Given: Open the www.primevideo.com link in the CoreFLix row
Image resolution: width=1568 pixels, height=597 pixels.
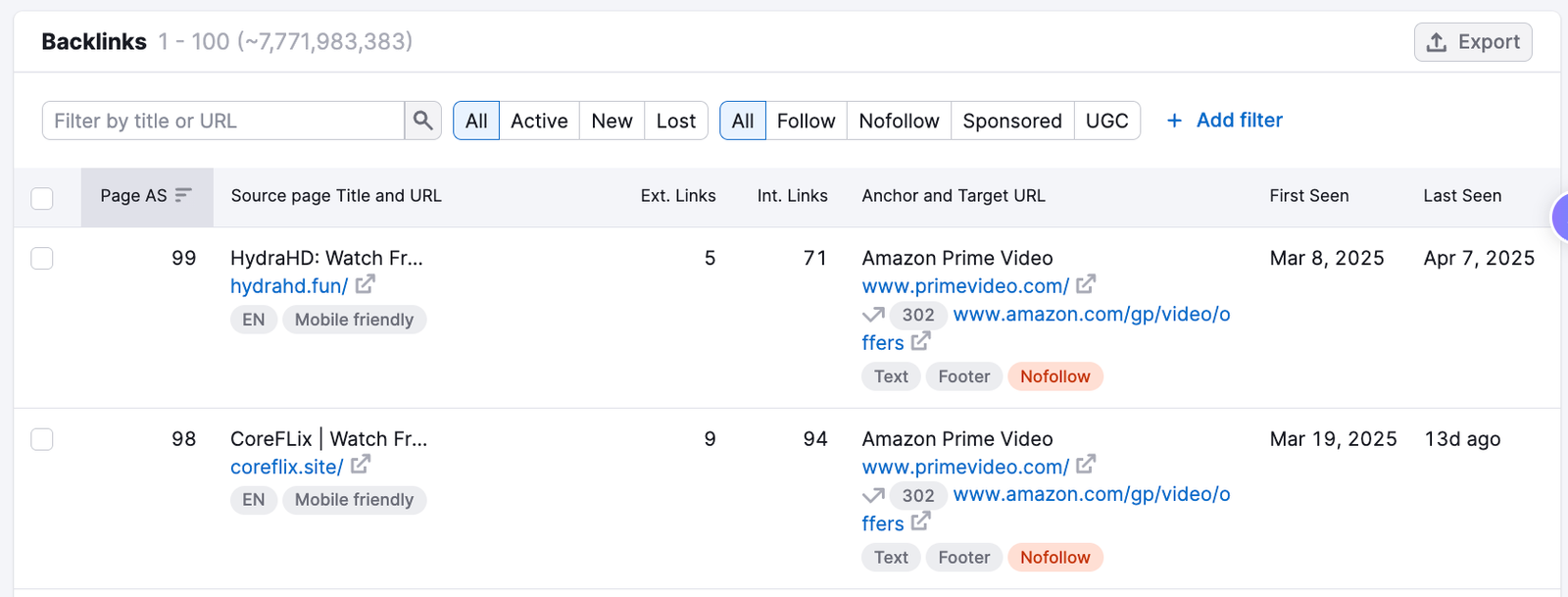Looking at the screenshot, I should pyautogui.click(x=965, y=467).
